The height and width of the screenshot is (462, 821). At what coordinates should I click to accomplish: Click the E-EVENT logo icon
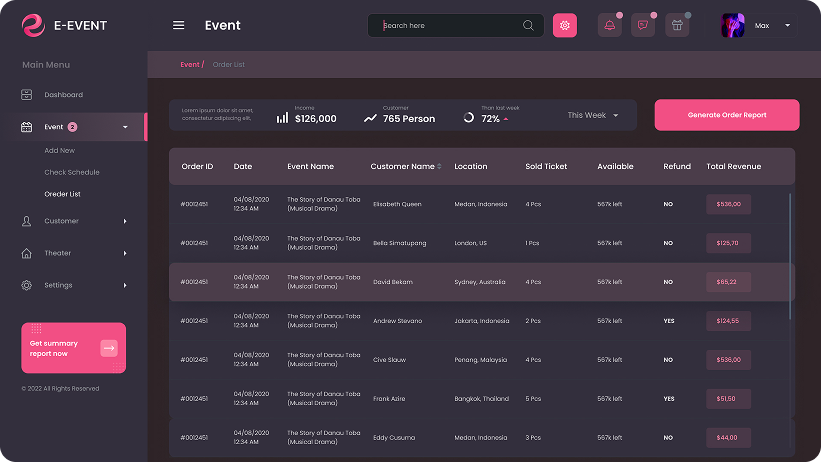coord(33,25)
